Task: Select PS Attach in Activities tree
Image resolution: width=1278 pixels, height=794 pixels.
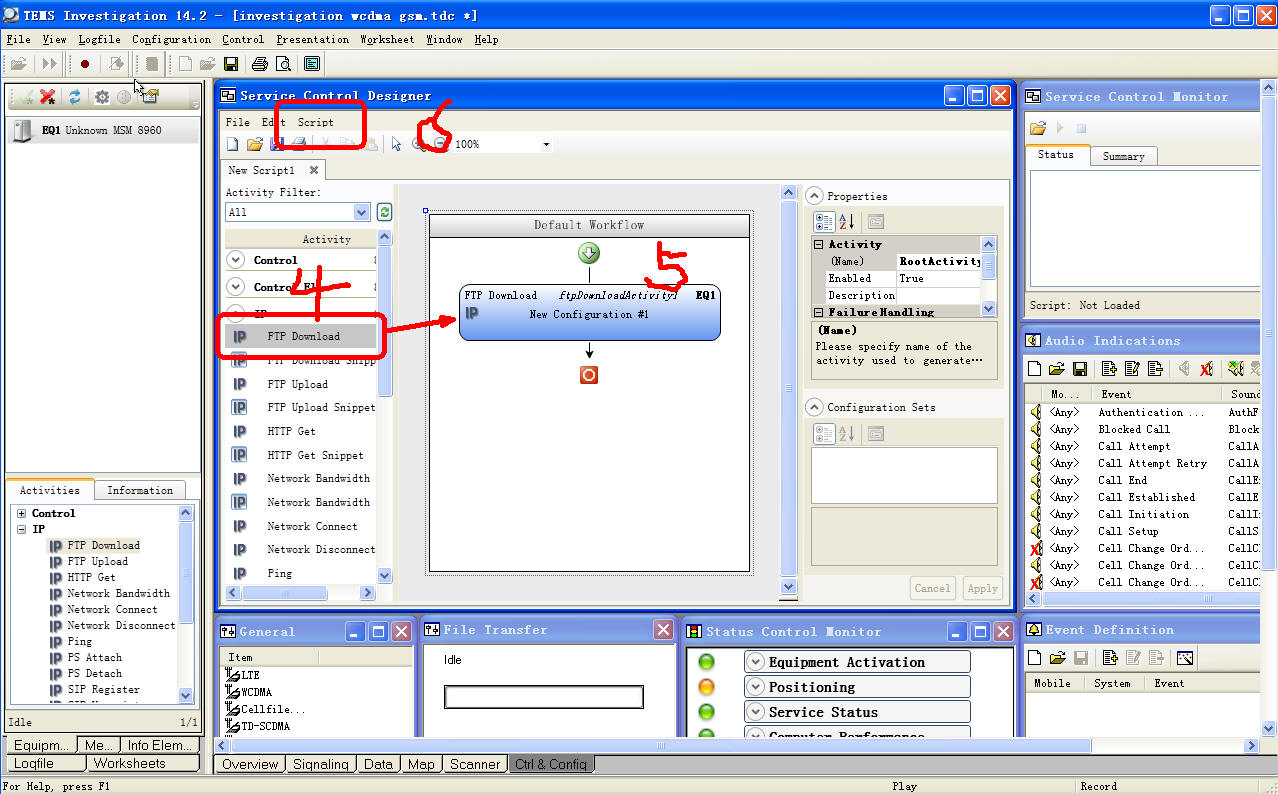Action: pos(94,657)
